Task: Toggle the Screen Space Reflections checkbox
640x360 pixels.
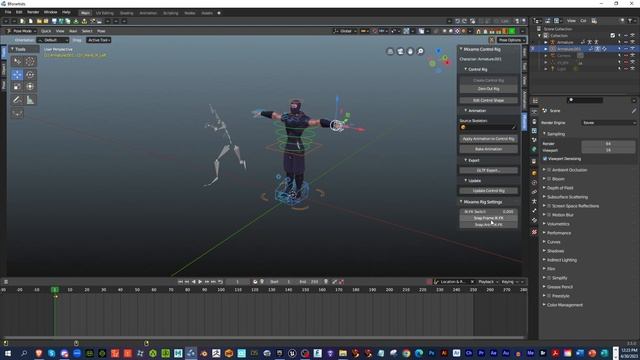Action: pos(549,206)
